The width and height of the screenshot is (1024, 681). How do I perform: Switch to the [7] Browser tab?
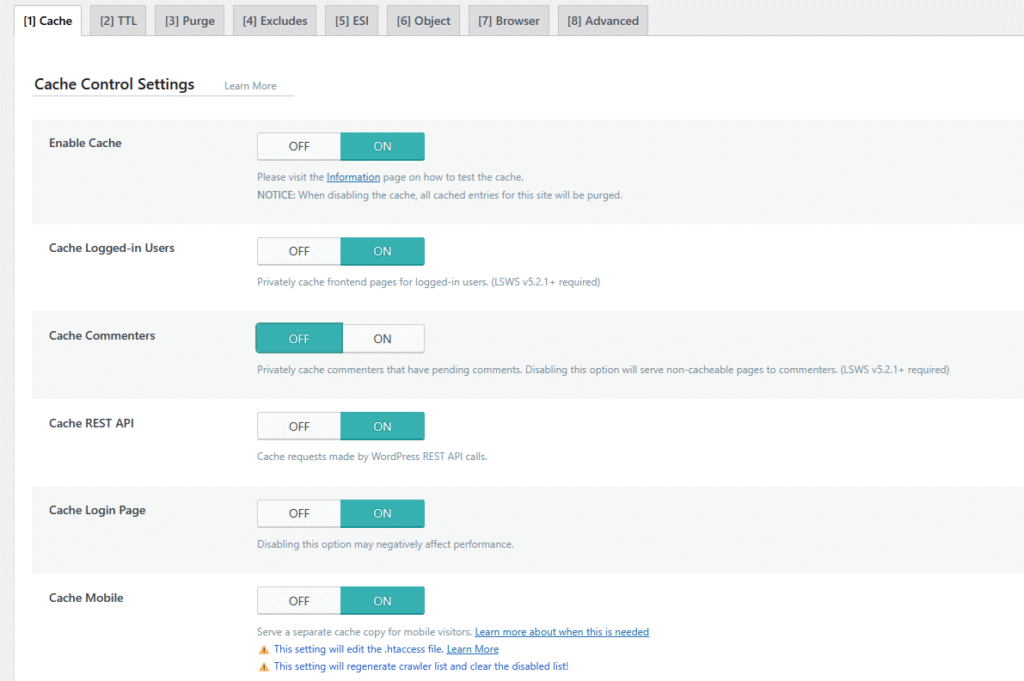pyautogui.click(x=509, y=21)
